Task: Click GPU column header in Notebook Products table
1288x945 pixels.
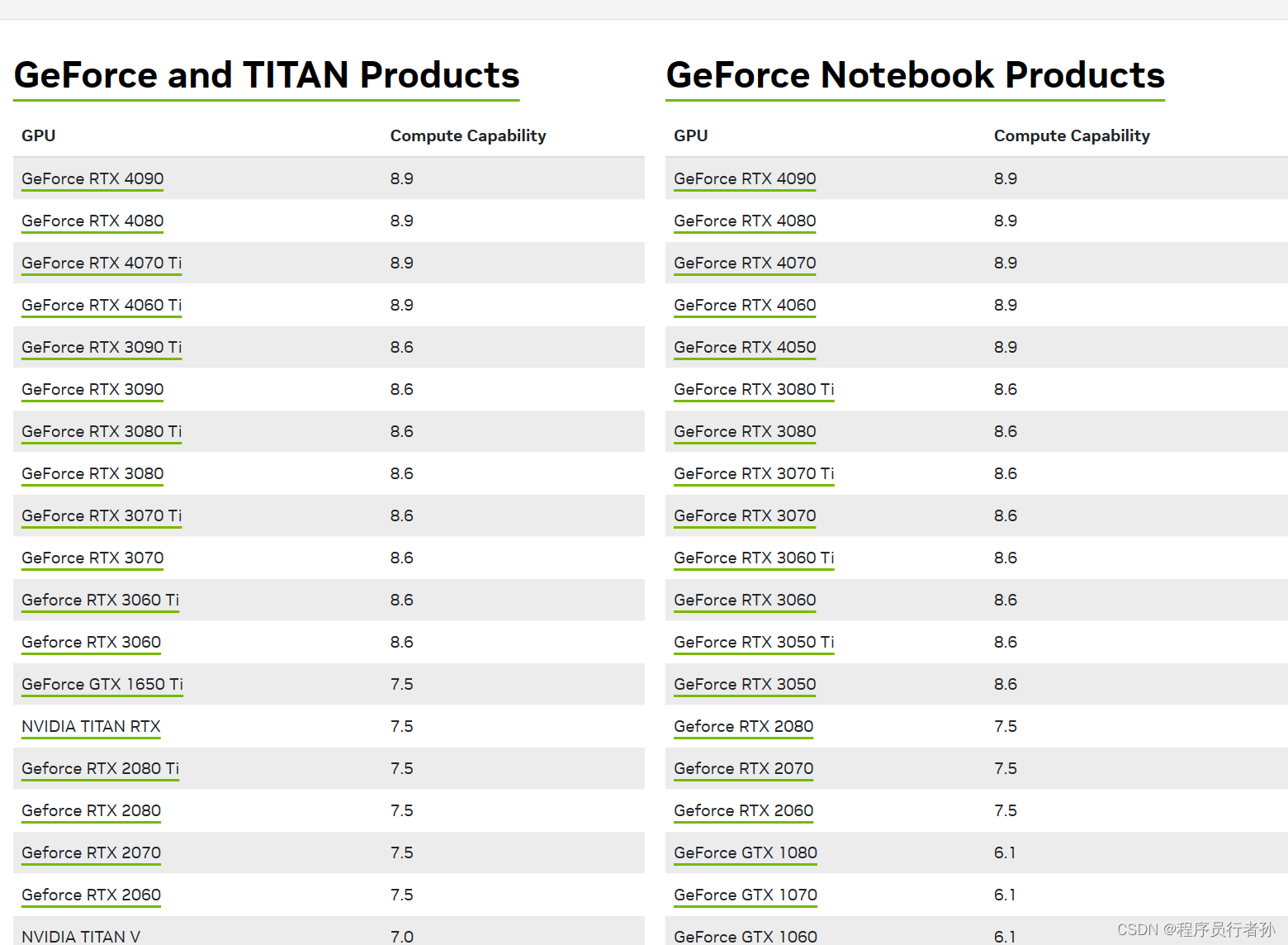Action: [691, 135]
